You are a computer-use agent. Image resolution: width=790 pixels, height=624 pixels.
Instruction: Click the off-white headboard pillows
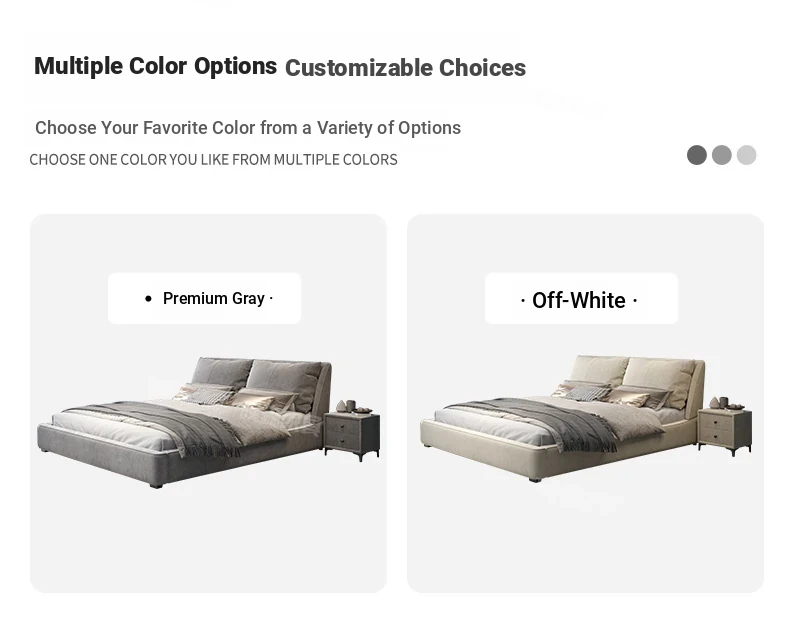(x=632, y=377)
